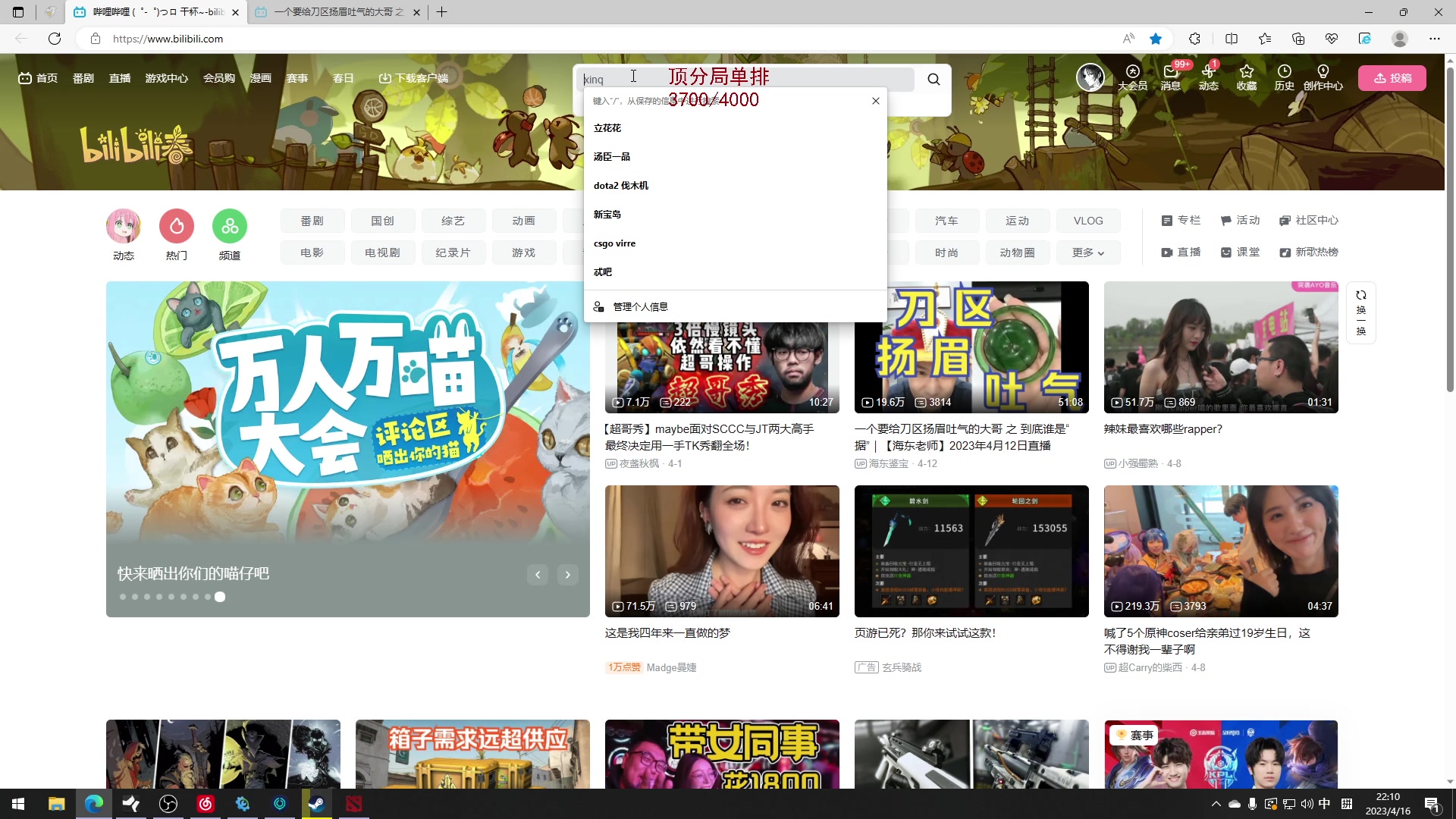Image resolution: width=1456 pixels, height=819 pixels.
Task: Open the green 频道 channels icon
Action: click(x=229, y=225)
